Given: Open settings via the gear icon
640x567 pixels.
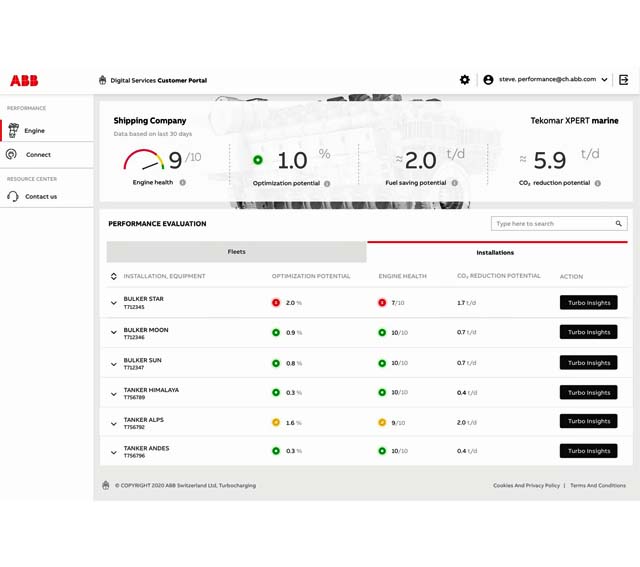Looking at the screenshot, I should click(464, 80).
